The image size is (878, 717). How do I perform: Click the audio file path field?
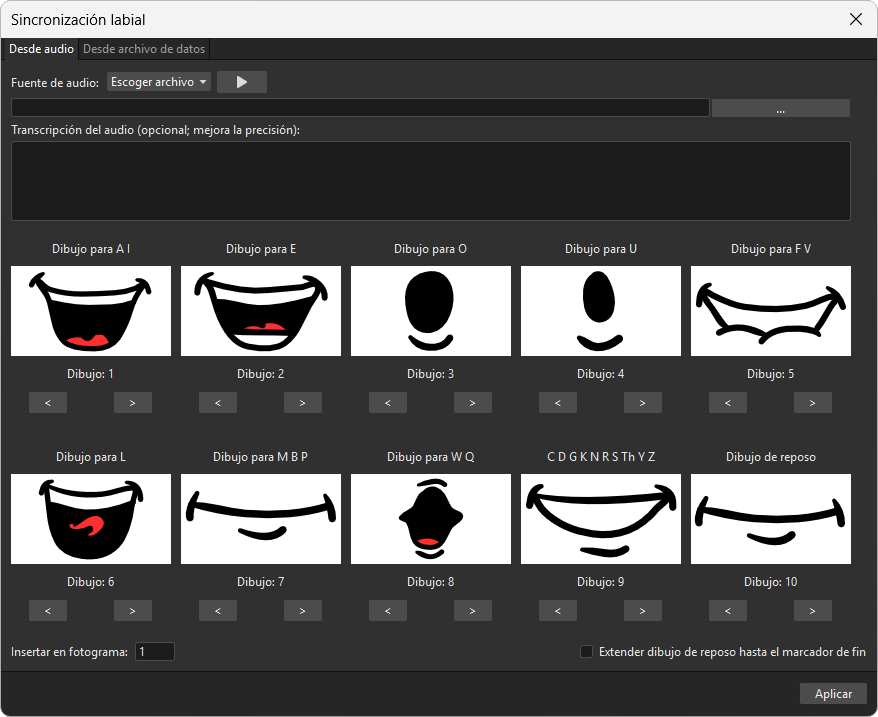point(360,108)
